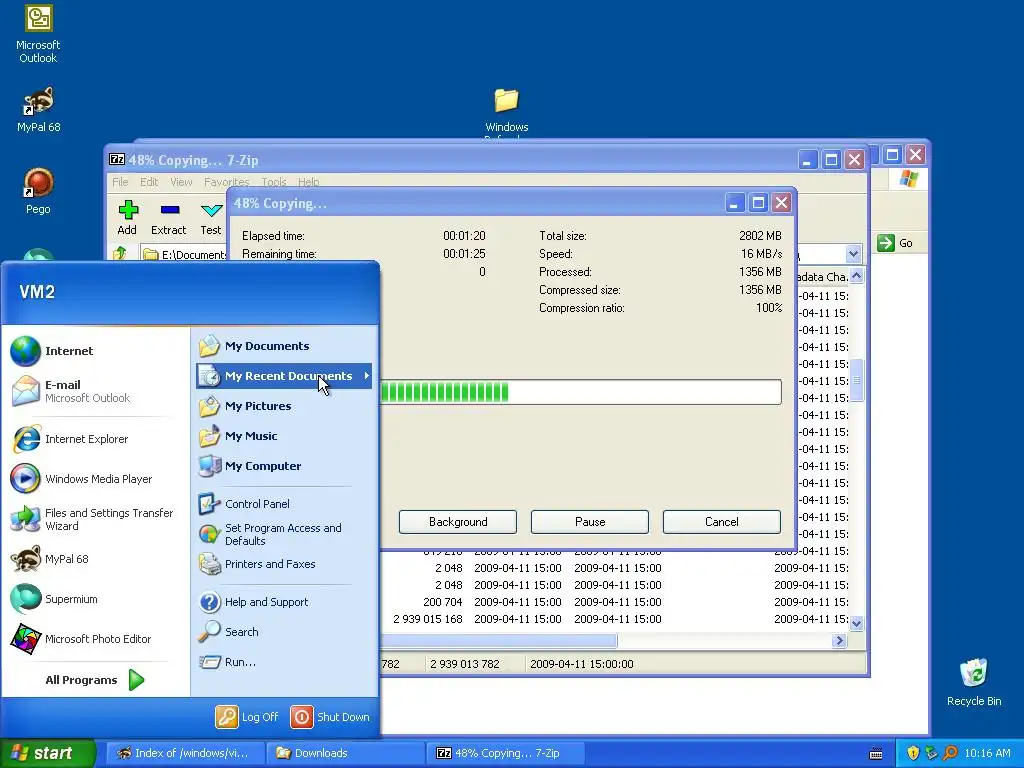This screenshot has width=1024, height=768.
Task: Switch to 48% Copying 7-Zip taskbar button
Action: coord(504,753)
